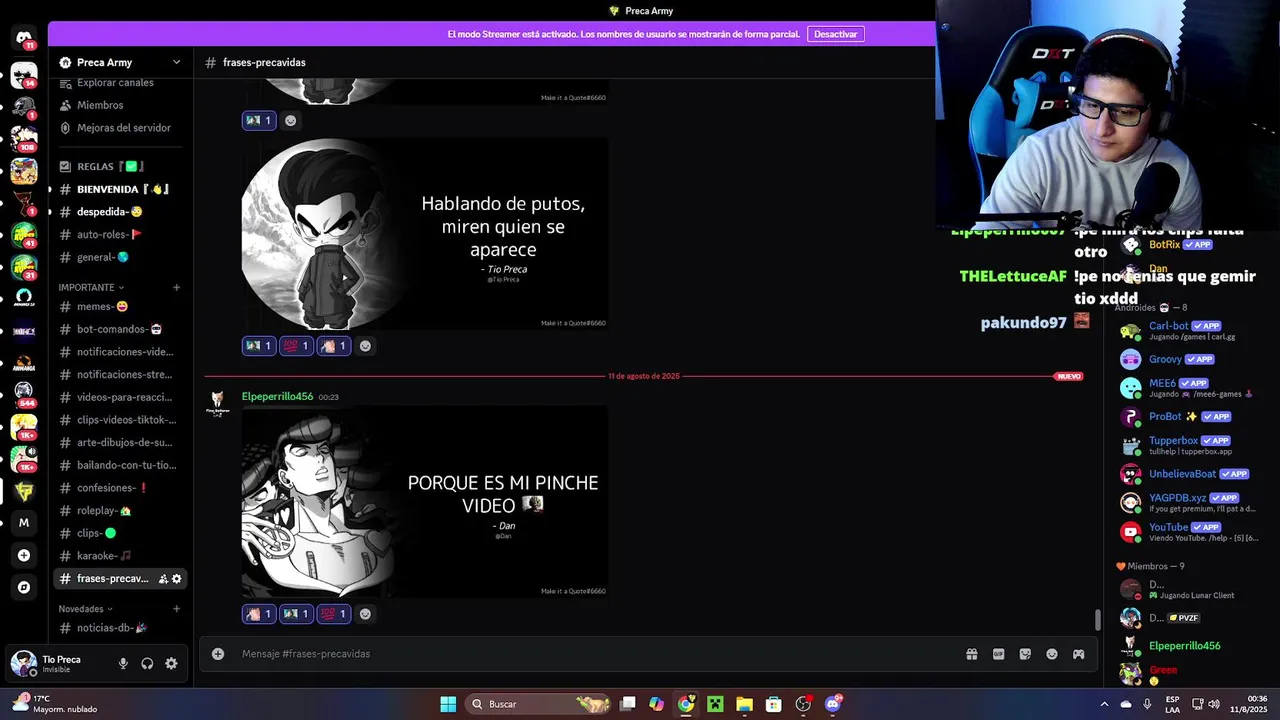The width and height of the screenshot is (1280, 720).
Task: Open the sticker picker
Action: pyautogui.click(x=1025, y=654)
